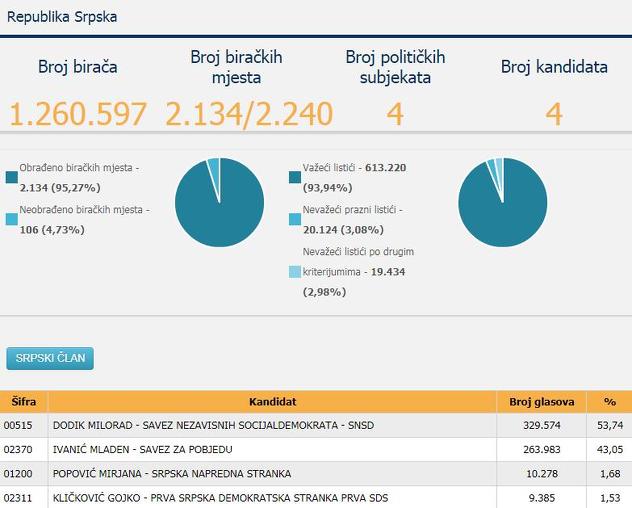This screenshot has height=508, width=632.
Task: Select the KLIČKOVIĆ GOJKO candidate row
Action: coord(316,498)
